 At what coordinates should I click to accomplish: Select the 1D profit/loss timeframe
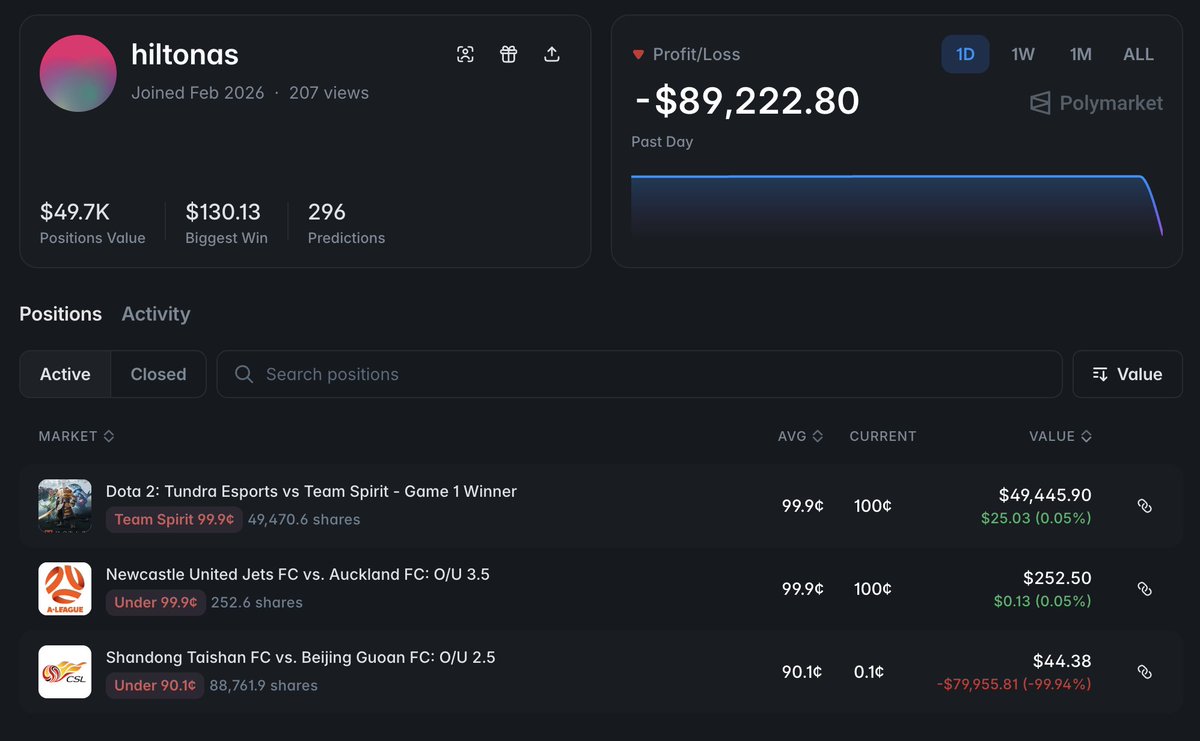click(965, 54)
